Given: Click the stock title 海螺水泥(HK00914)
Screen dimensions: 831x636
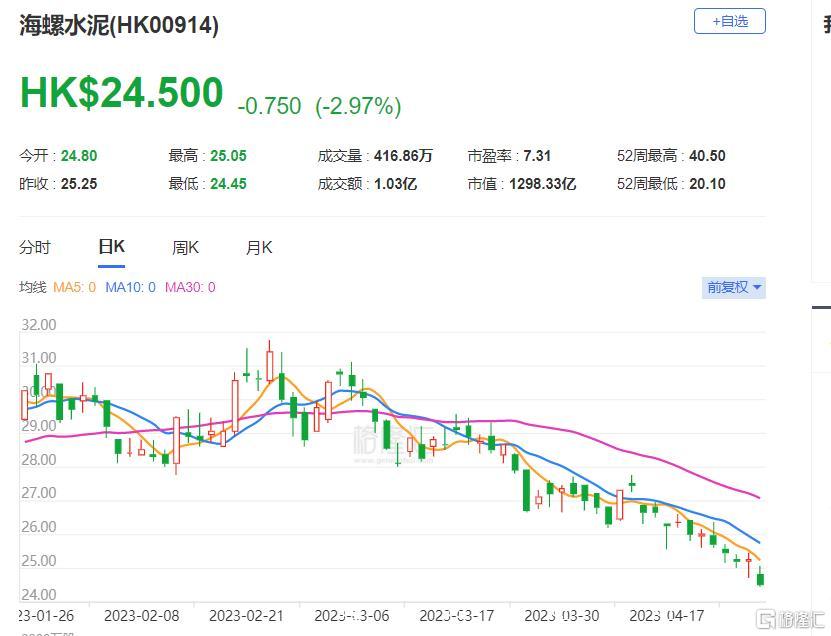Looking at the screenshot, I should pos(119,25).
